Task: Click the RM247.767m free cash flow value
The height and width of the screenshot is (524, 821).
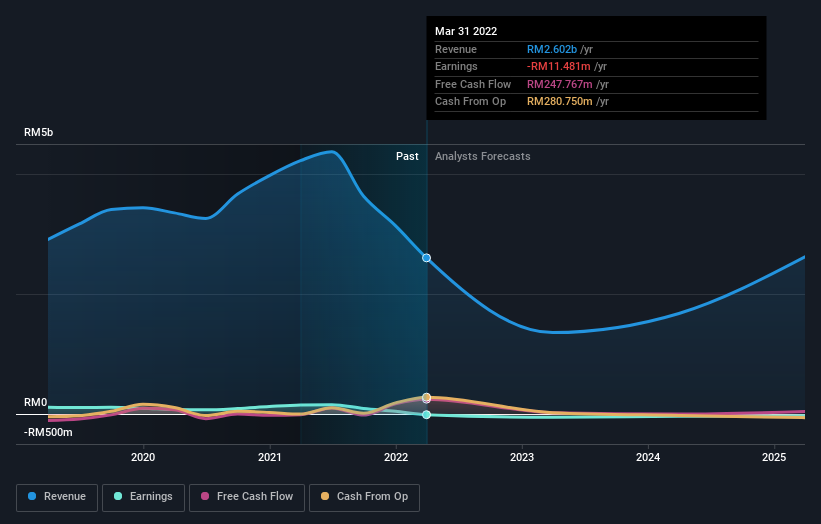Action: (x=560, y=84)
